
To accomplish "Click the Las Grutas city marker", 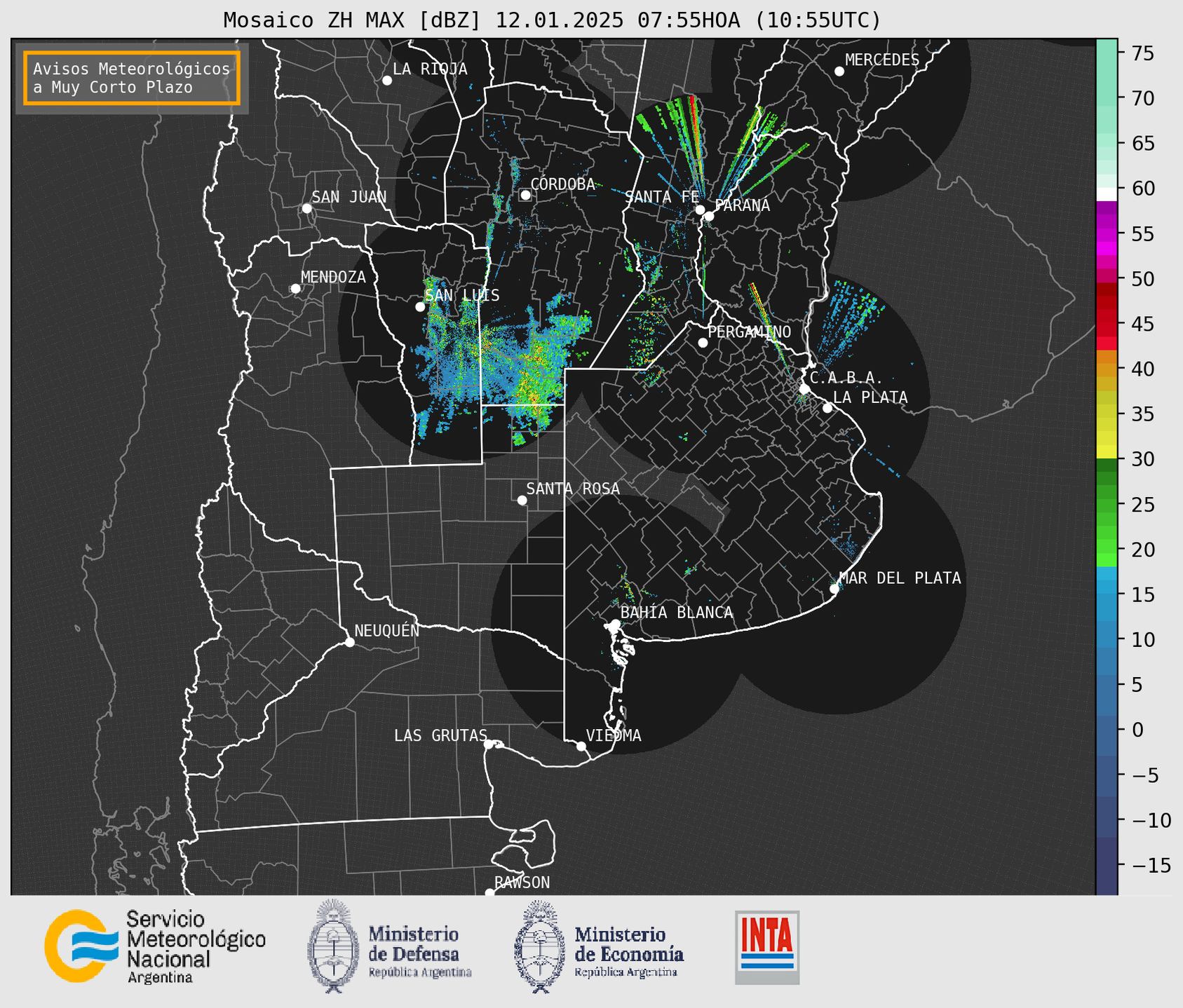I will tap(489, 744).
